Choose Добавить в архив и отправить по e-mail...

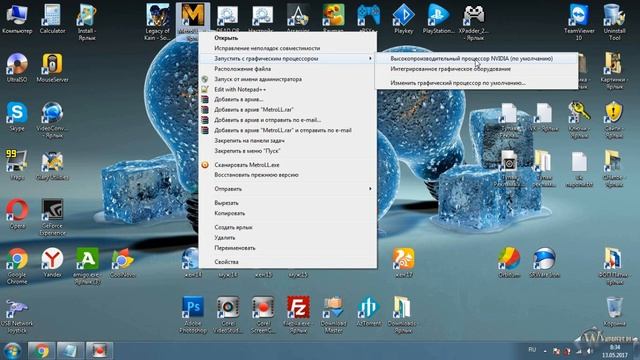287,120
